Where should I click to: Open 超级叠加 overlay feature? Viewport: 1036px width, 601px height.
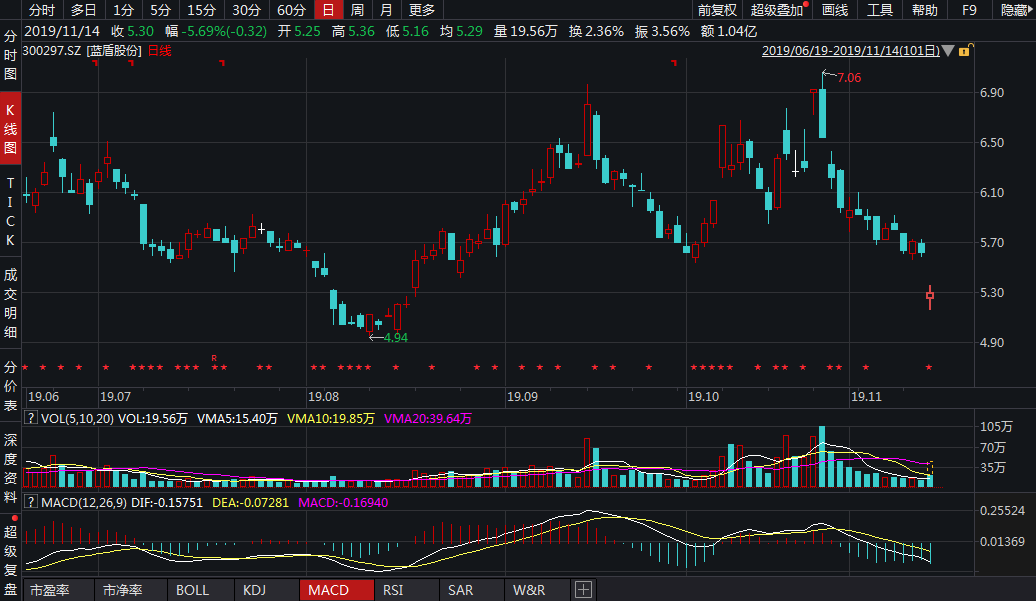click(777, 10)
